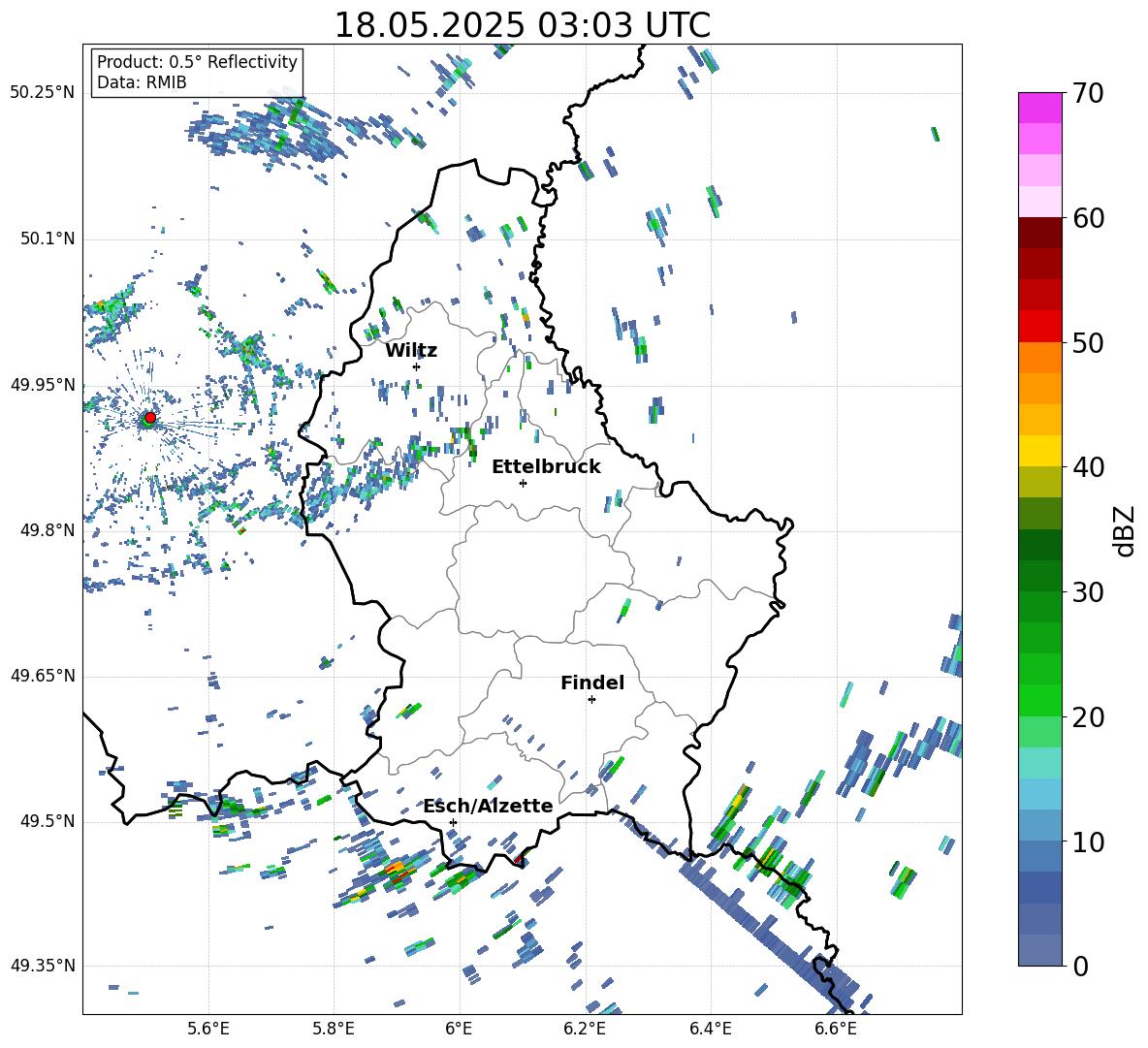This screenshot has height=1048, width=1148.
Task: Click the 6°E longitude label
Action: [459, 1029]
